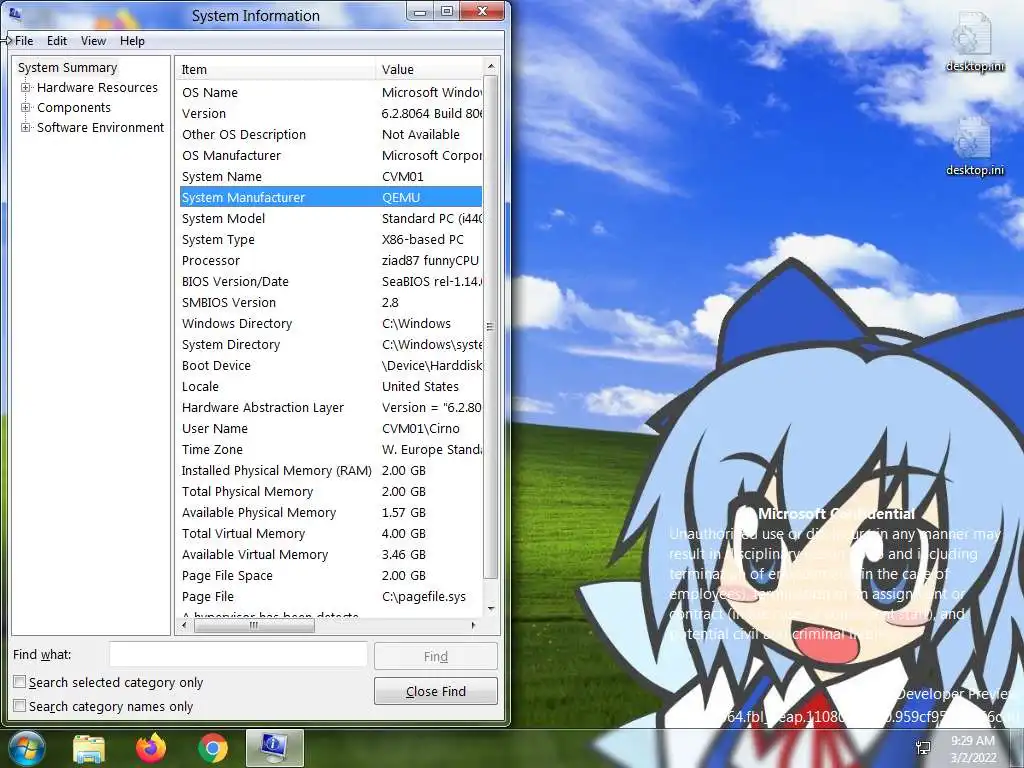This screenshot has height=768, width=1024.
Task: Select the SMBIOS Version row
Action: (330, 302)
